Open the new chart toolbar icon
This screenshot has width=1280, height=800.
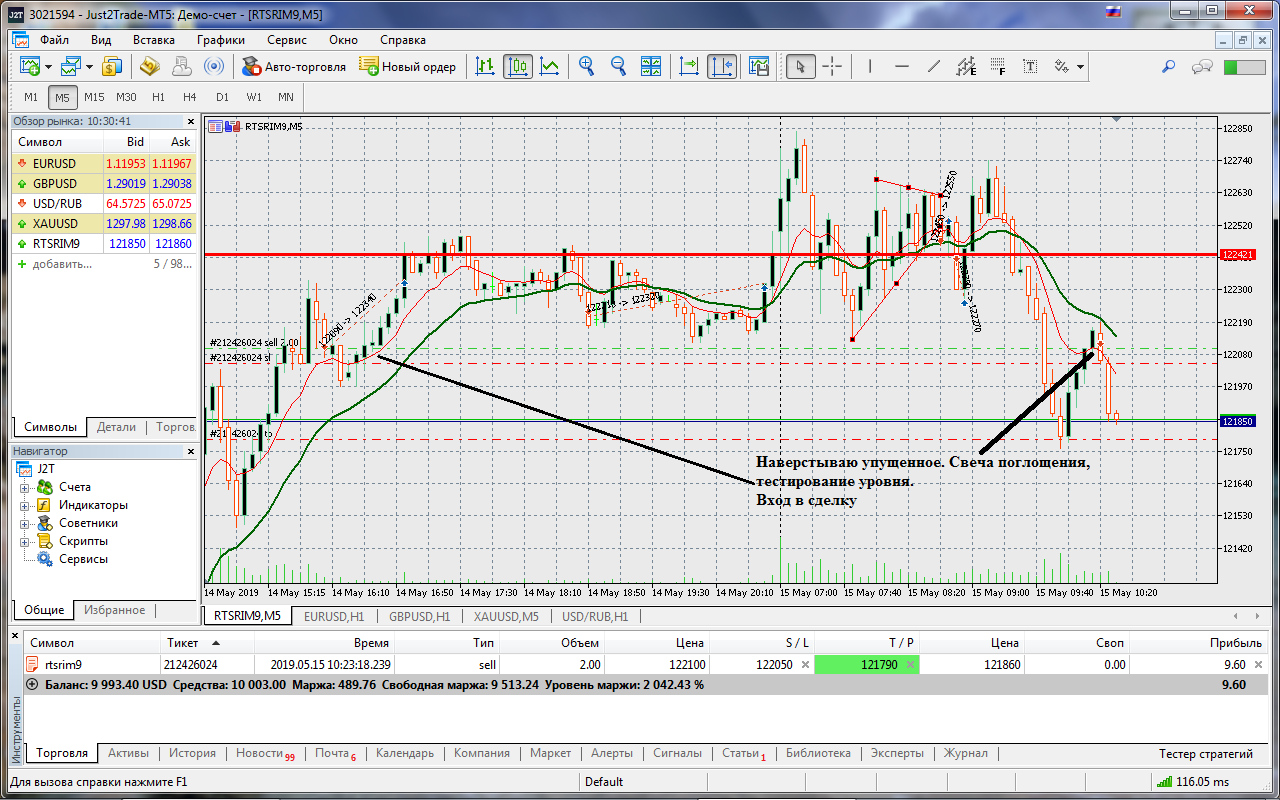tap(28, 67)
